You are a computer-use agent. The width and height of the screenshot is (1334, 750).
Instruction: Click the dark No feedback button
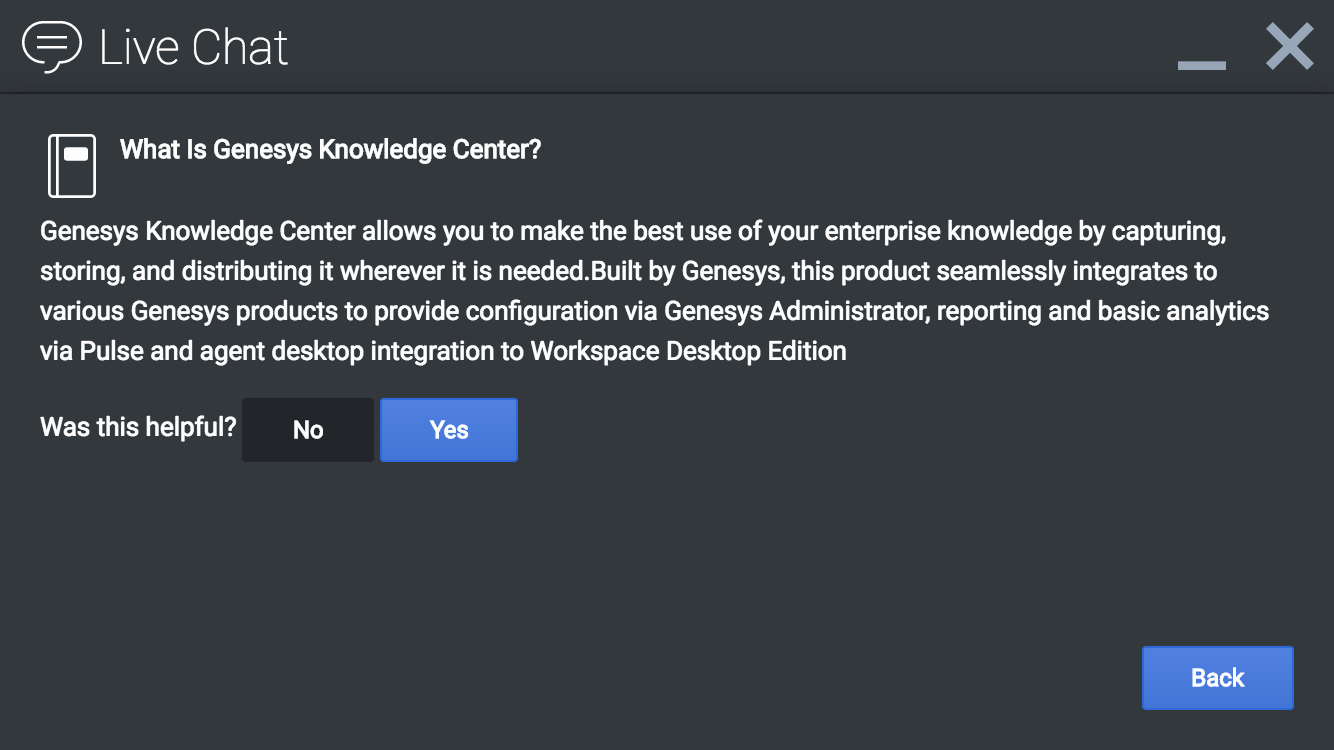308,430
